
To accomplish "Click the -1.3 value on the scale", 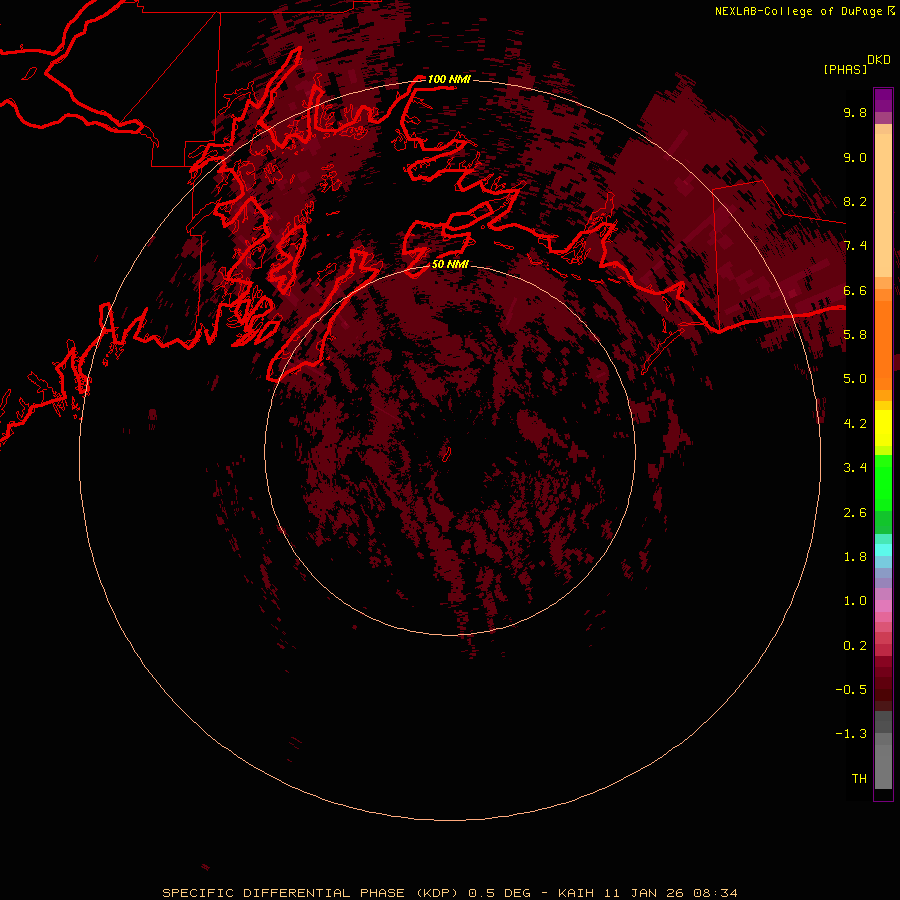I will pos(851,734).
